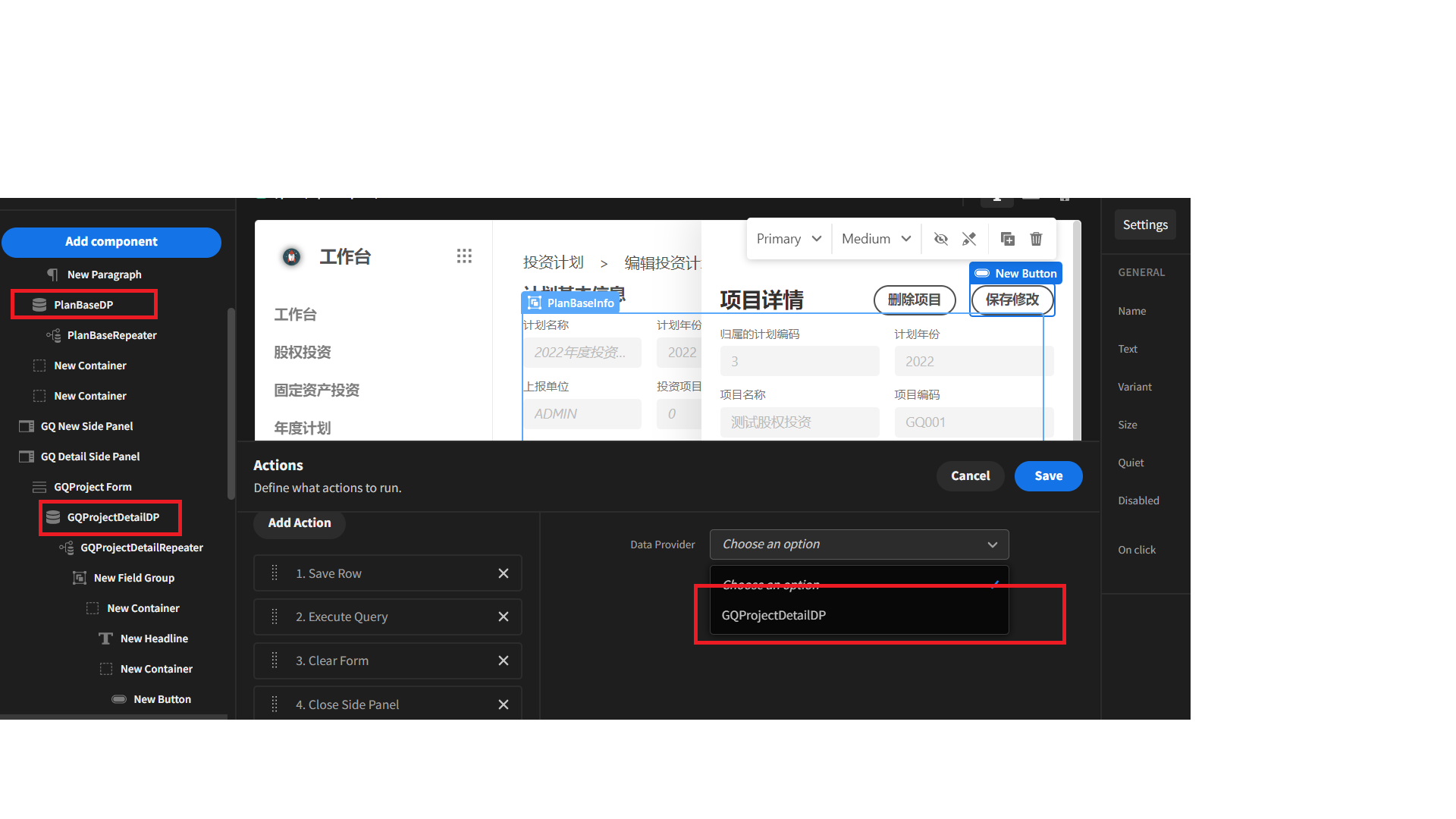The height and width of the screenshot is (819, 1456).
Task: Select the New Headline component icon
Action: click(105, 638)
